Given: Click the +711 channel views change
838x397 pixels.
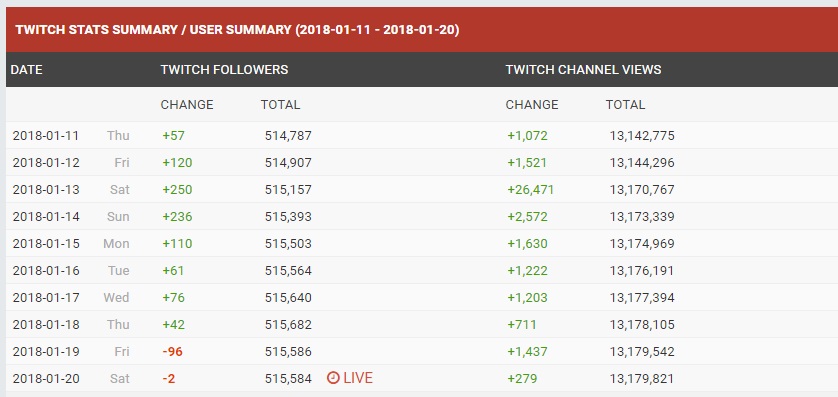Looking at the screenshot, I should coord(522,325).
